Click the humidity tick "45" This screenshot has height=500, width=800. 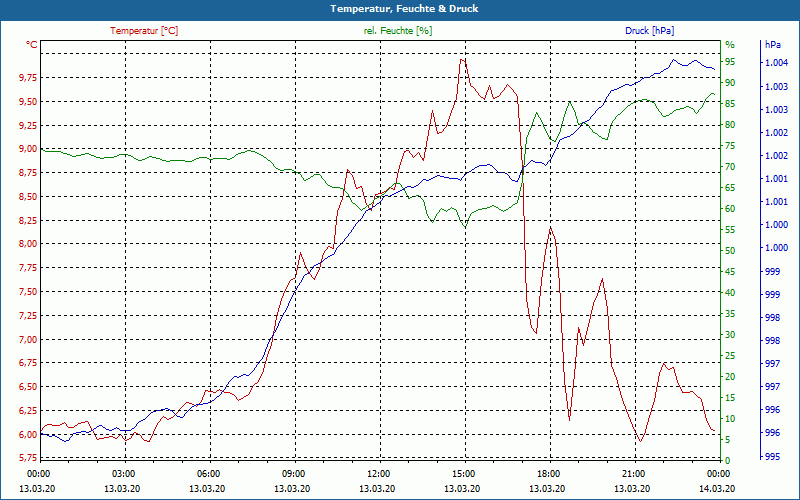tap(730, 272)
